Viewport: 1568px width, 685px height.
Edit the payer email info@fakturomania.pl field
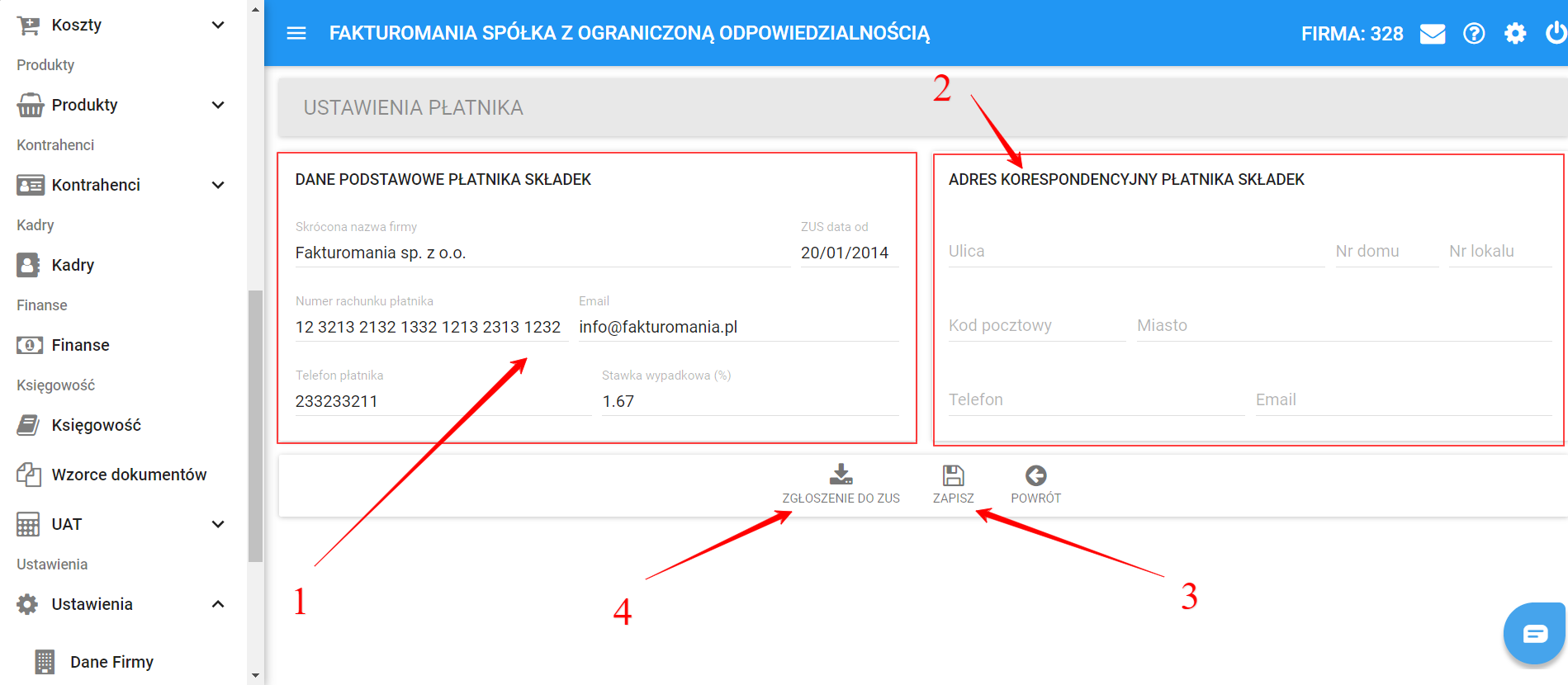(x=738, y=327)
